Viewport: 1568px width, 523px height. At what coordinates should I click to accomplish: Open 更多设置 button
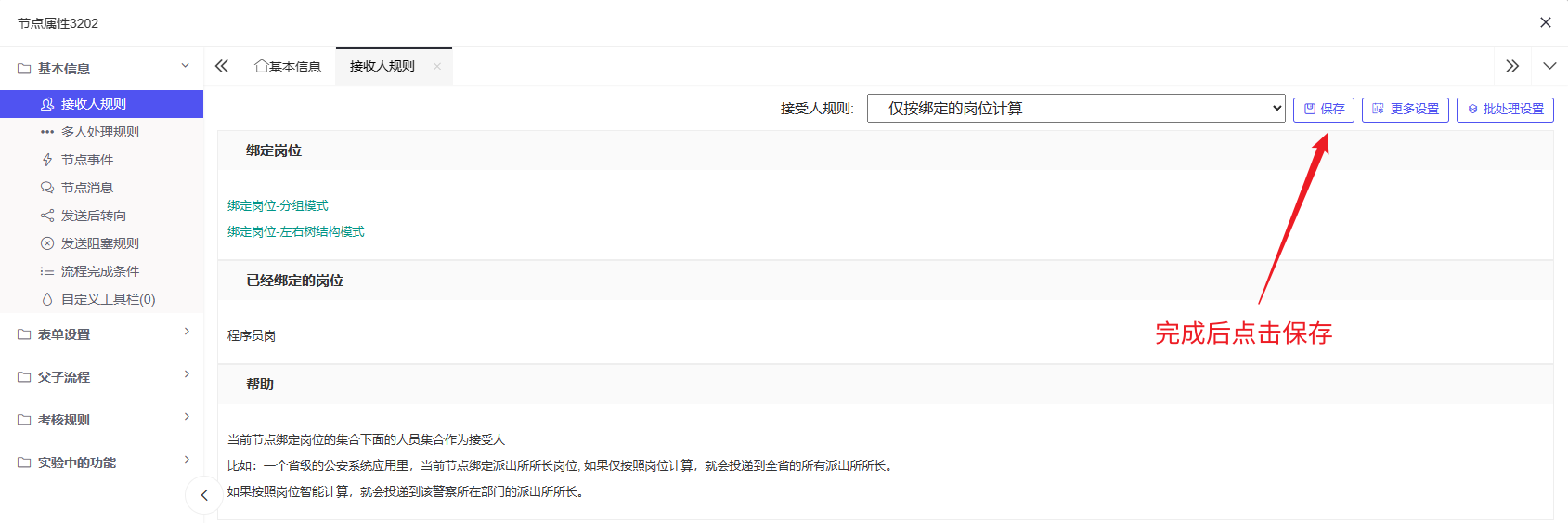click(x=1406, y=110)
